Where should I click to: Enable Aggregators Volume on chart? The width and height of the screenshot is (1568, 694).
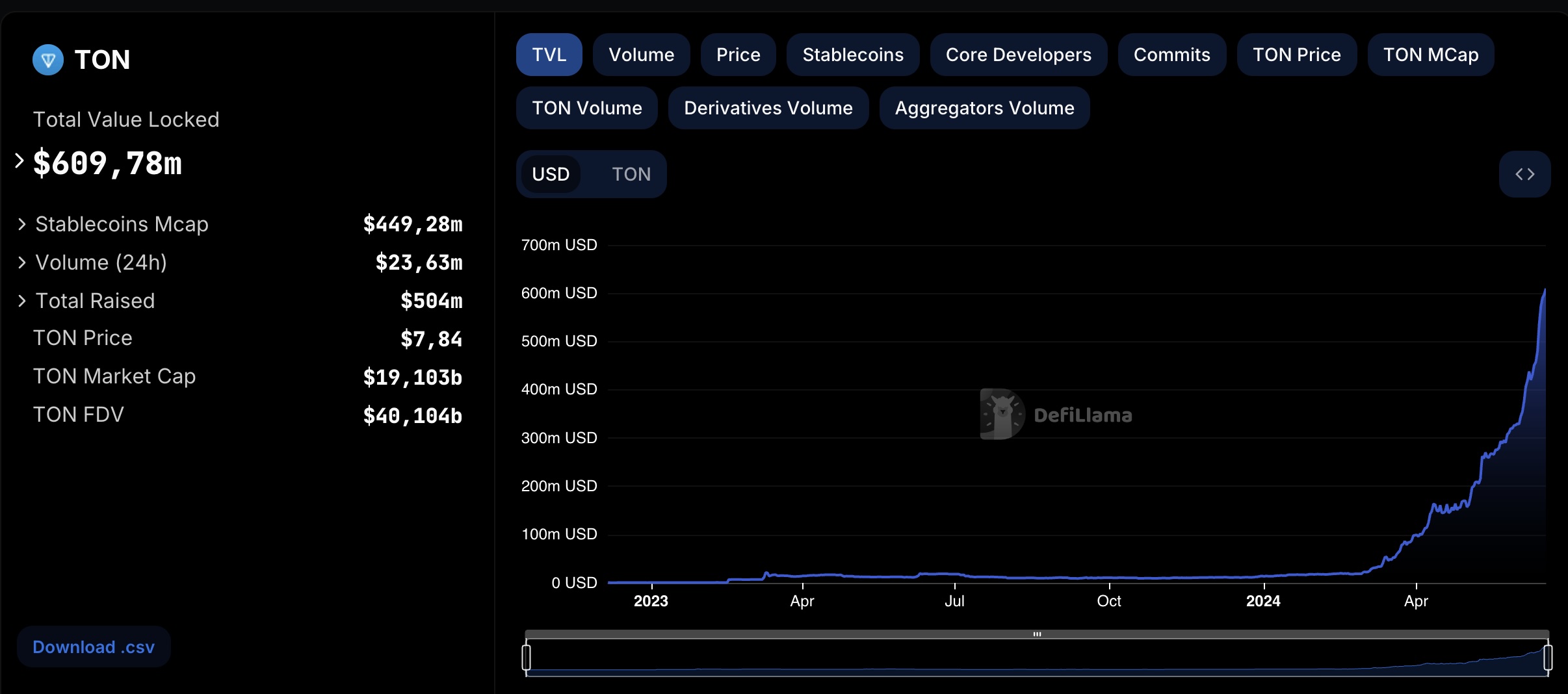(984, 108)
